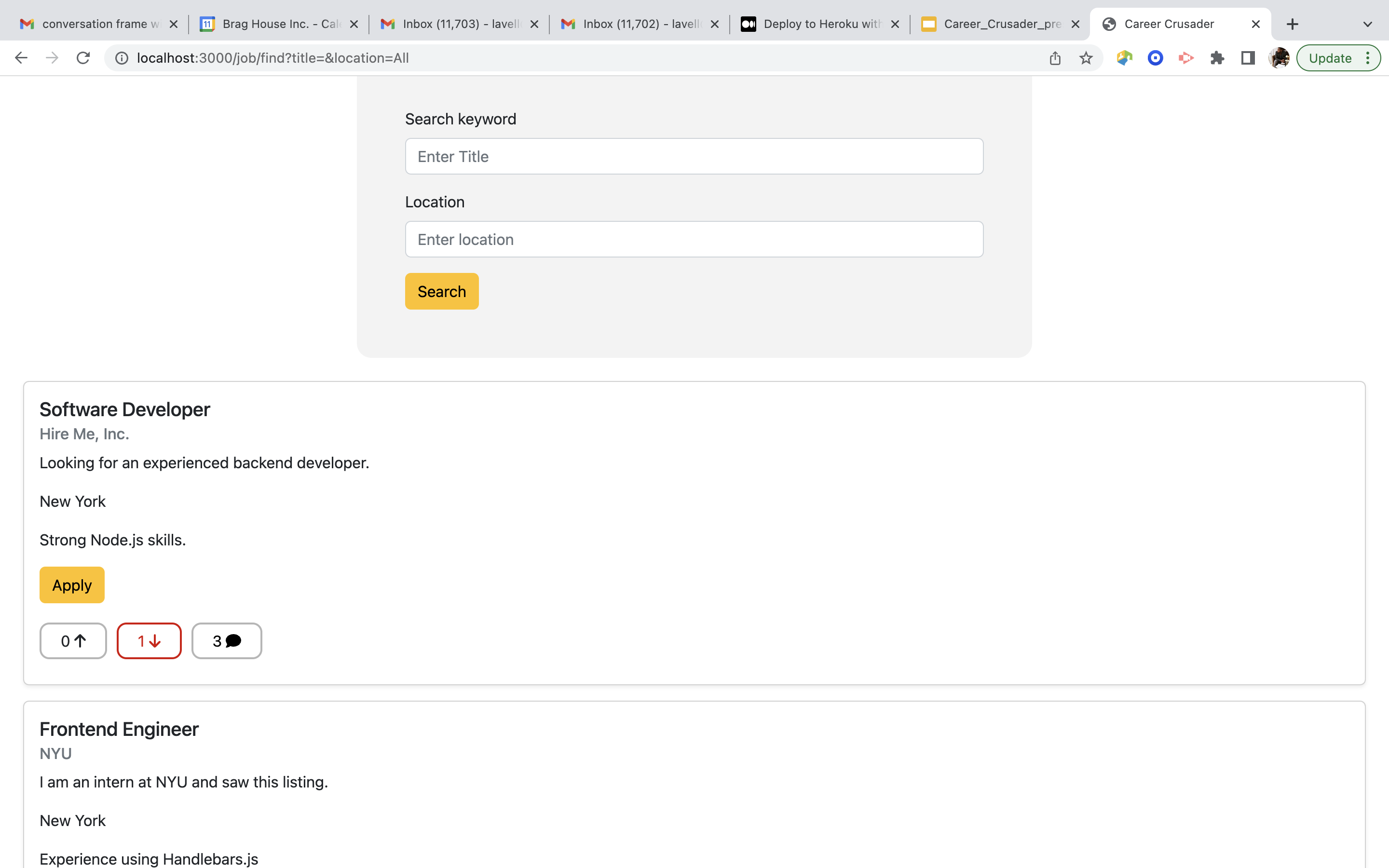Bookmark this page with the star icon

1085,57
